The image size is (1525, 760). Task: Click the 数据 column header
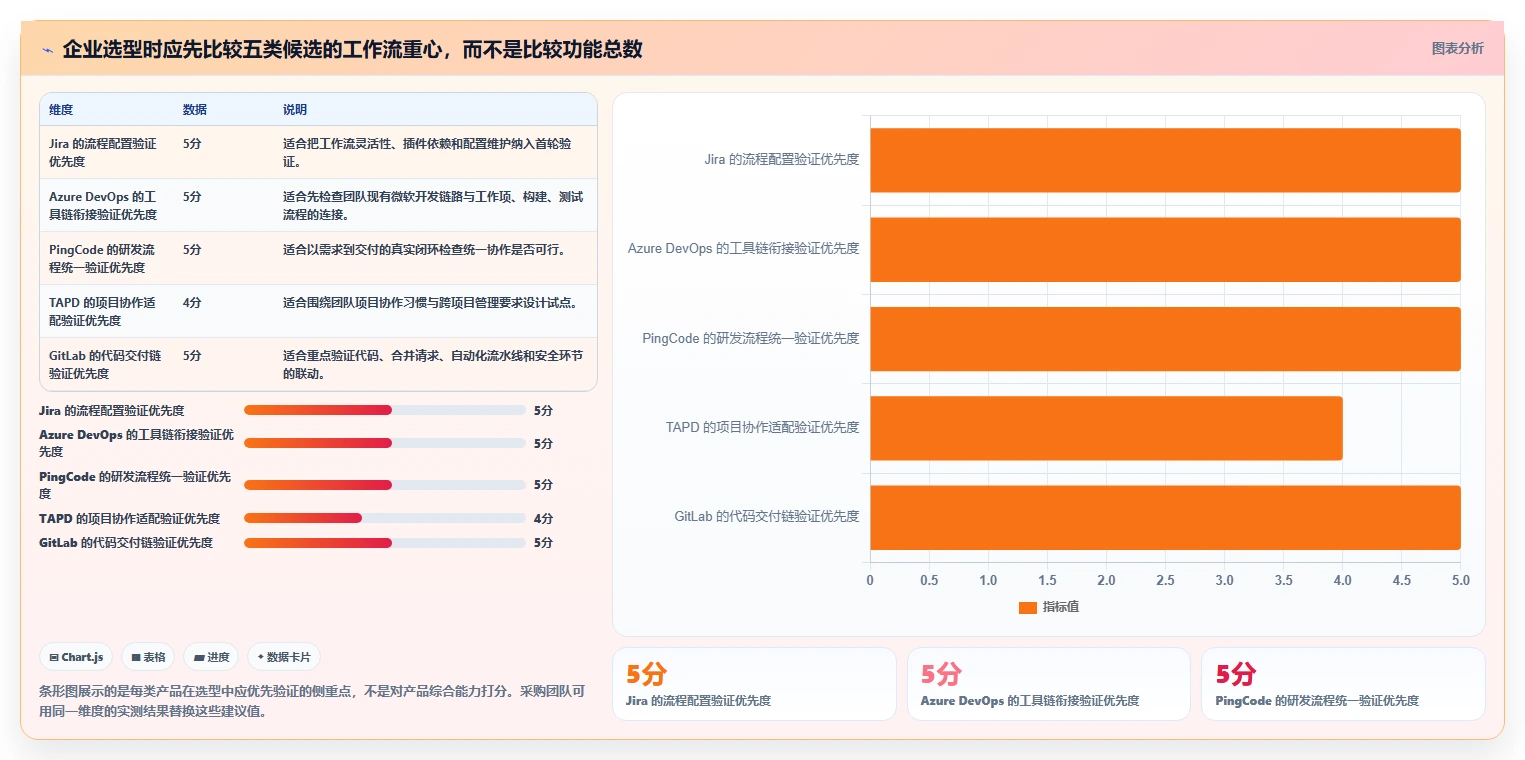[195, 110]
